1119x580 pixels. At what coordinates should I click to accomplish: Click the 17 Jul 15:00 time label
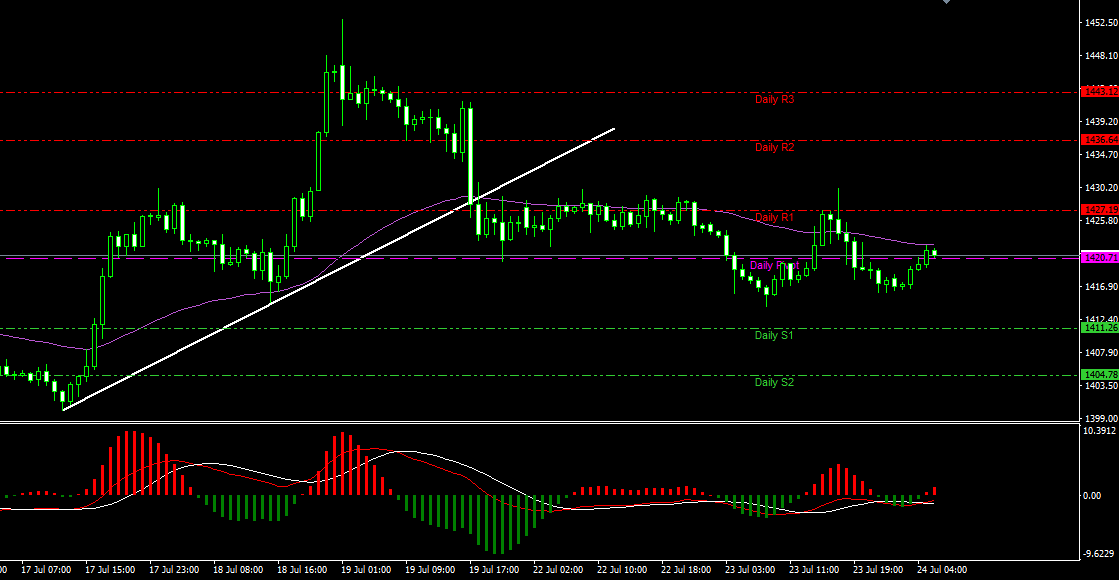(x=110, y=570)
